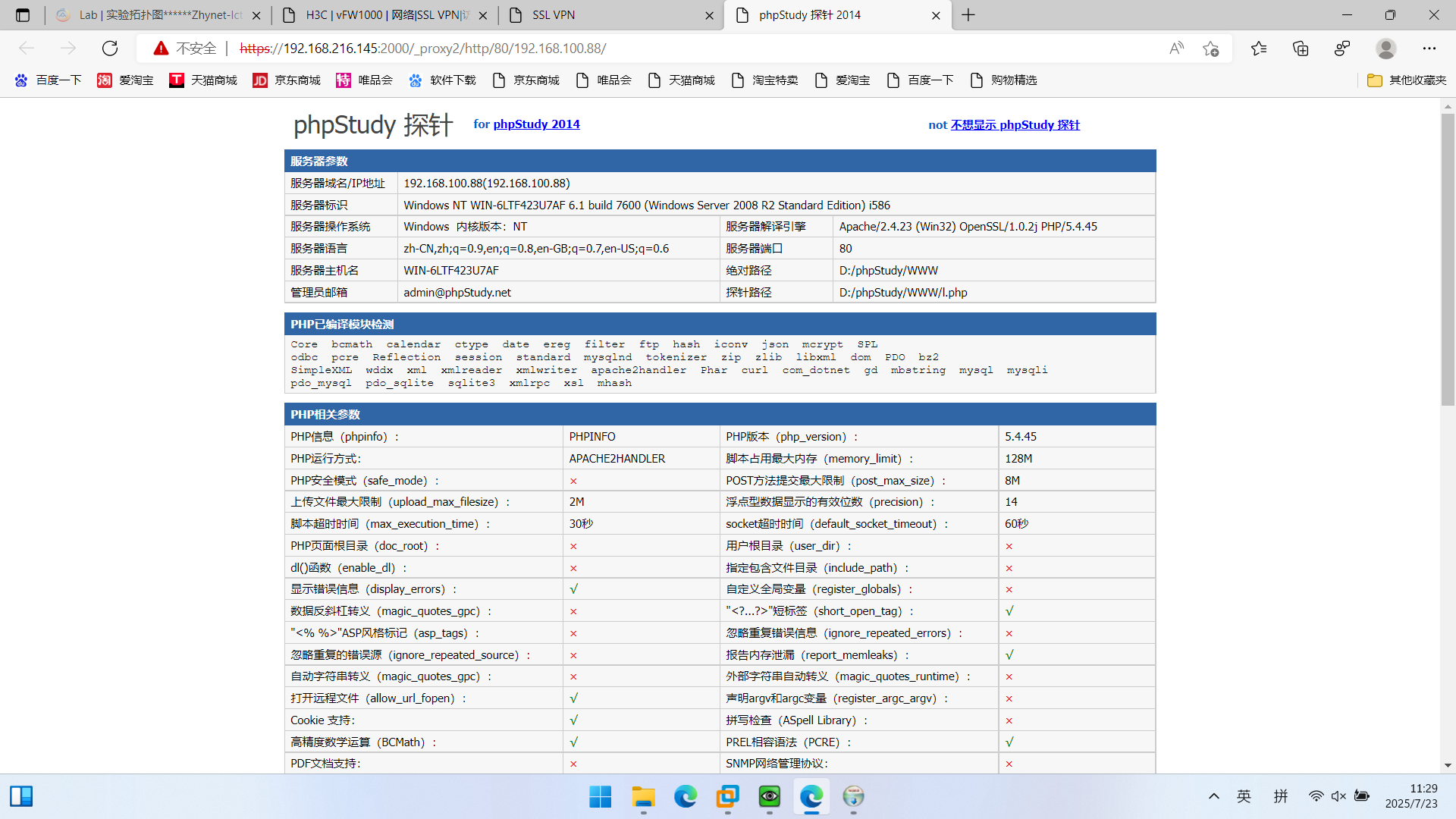1456x819 pixels.
Task: Click the not secure warning icon
Action: [x=161, y=49]
